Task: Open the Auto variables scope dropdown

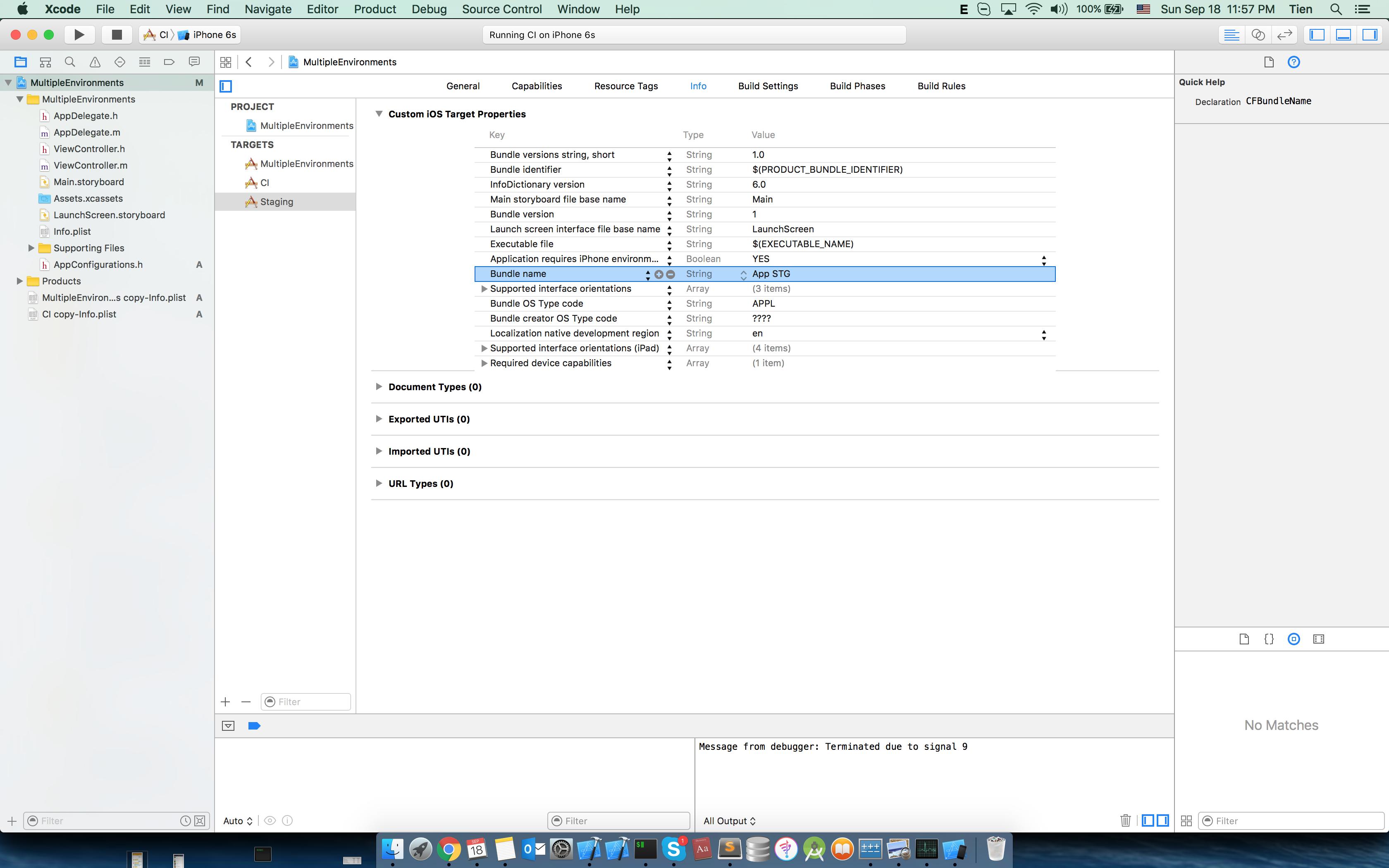Action: pyautogui.click(x=238, y=821)
